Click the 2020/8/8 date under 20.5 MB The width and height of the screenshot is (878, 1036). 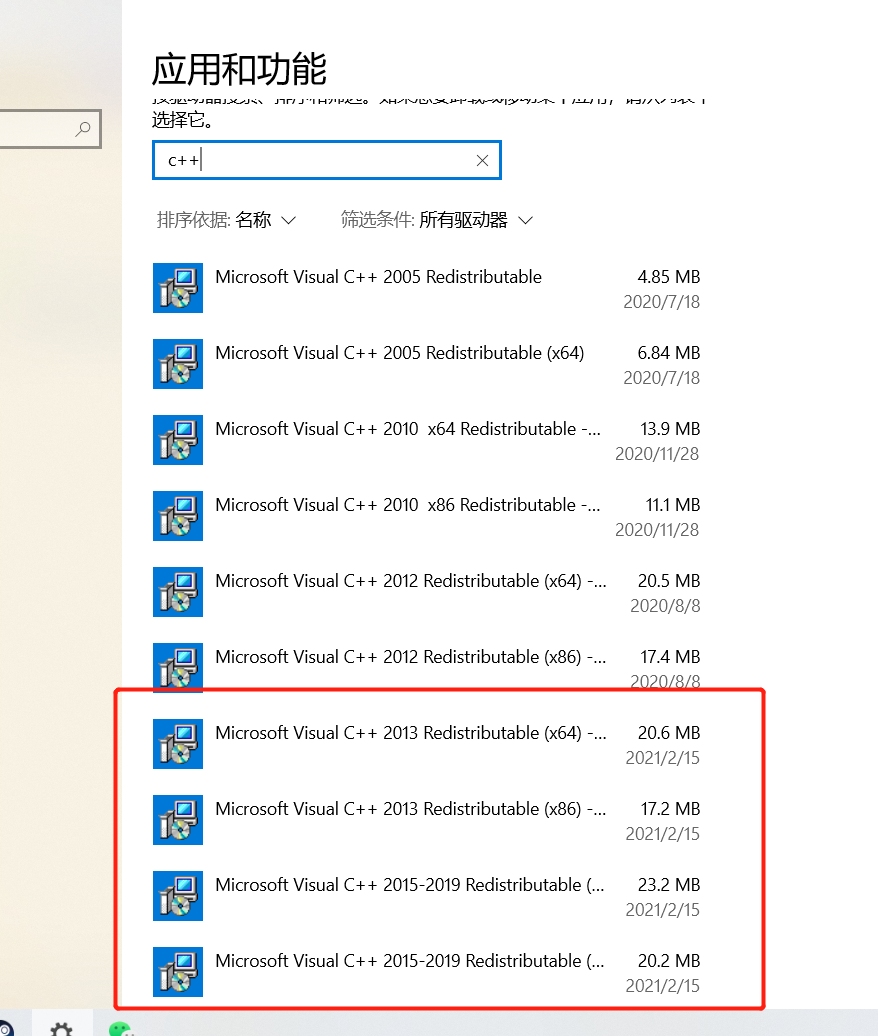pos(665,606)
